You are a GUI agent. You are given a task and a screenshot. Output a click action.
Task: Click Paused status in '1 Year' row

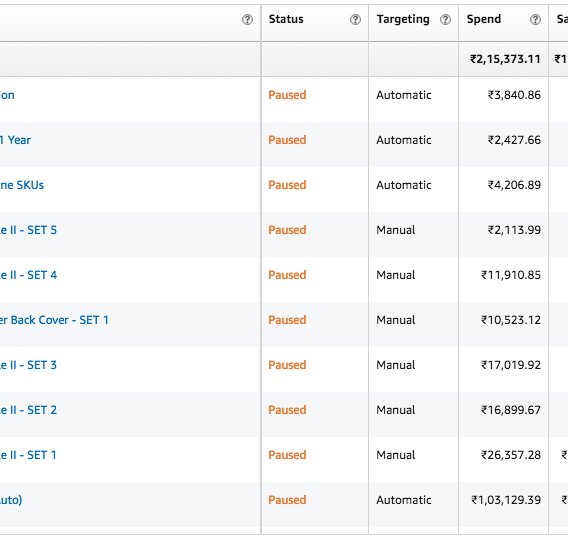[x=287, y=140]
